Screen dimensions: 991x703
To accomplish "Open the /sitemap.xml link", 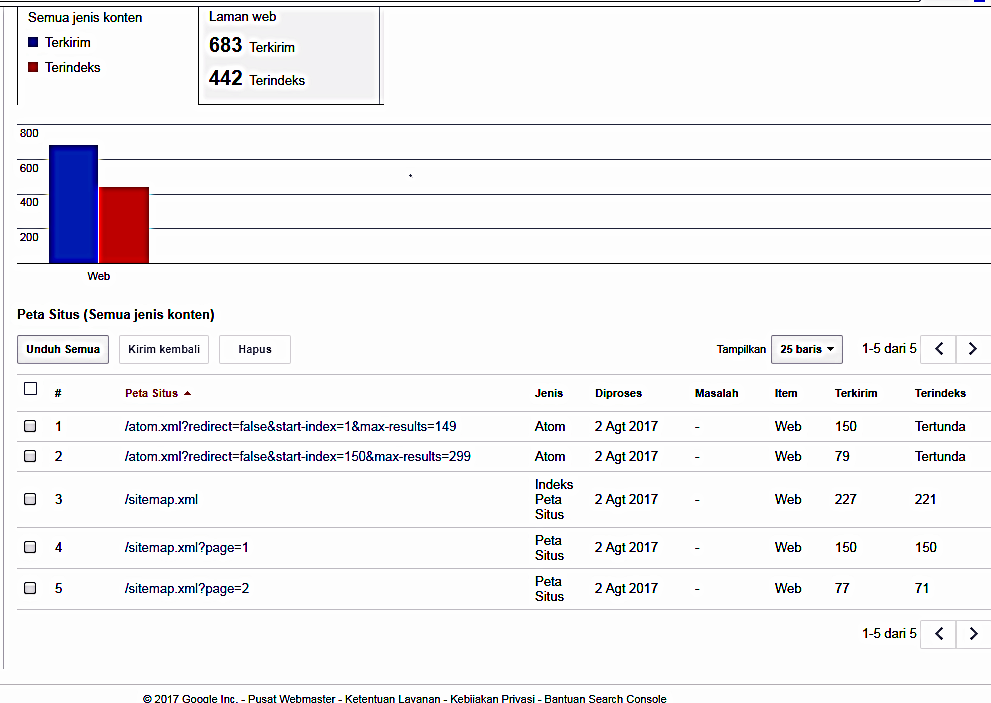I will pos(161,499).
